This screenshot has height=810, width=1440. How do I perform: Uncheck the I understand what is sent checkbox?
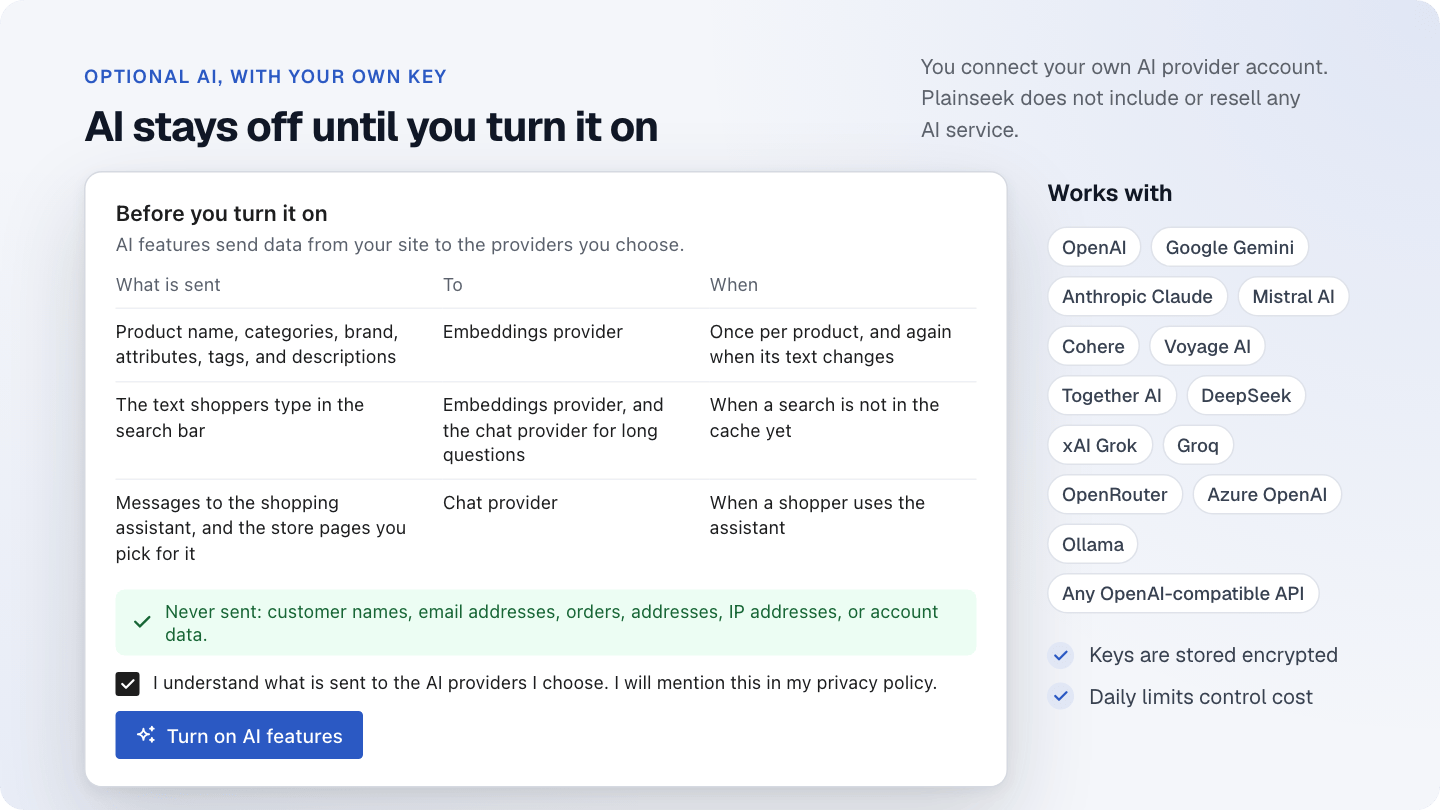pyautogui.click(x=127, y=684)
